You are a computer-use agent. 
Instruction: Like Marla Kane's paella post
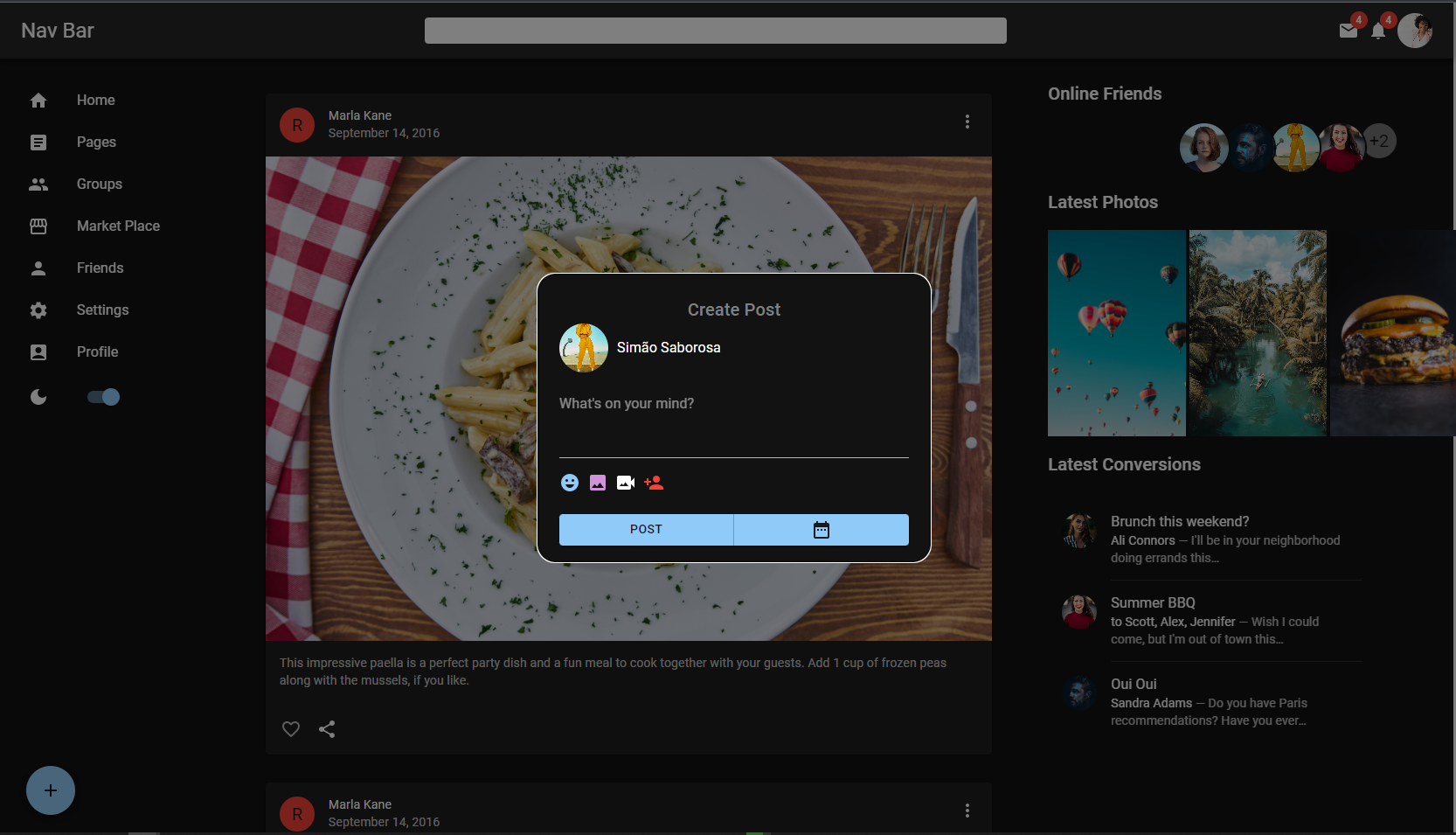pyautogui.click(x=290, y=729)
